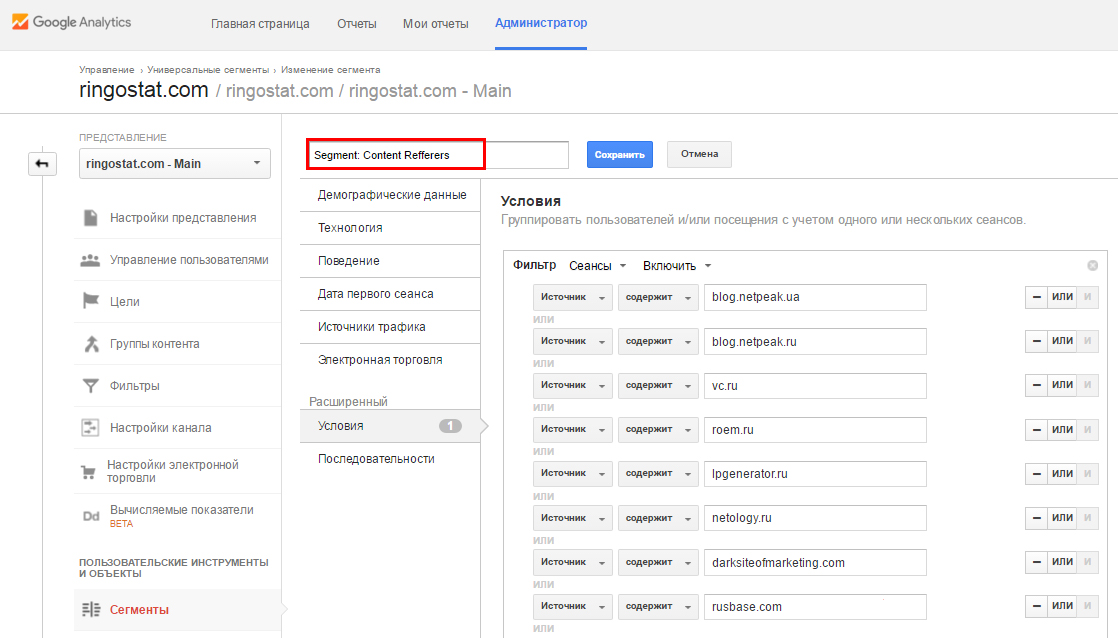Remove the roem.ru condition row
The height and width of the screenshot is (638, 1118).
[x=1036, y=429]
